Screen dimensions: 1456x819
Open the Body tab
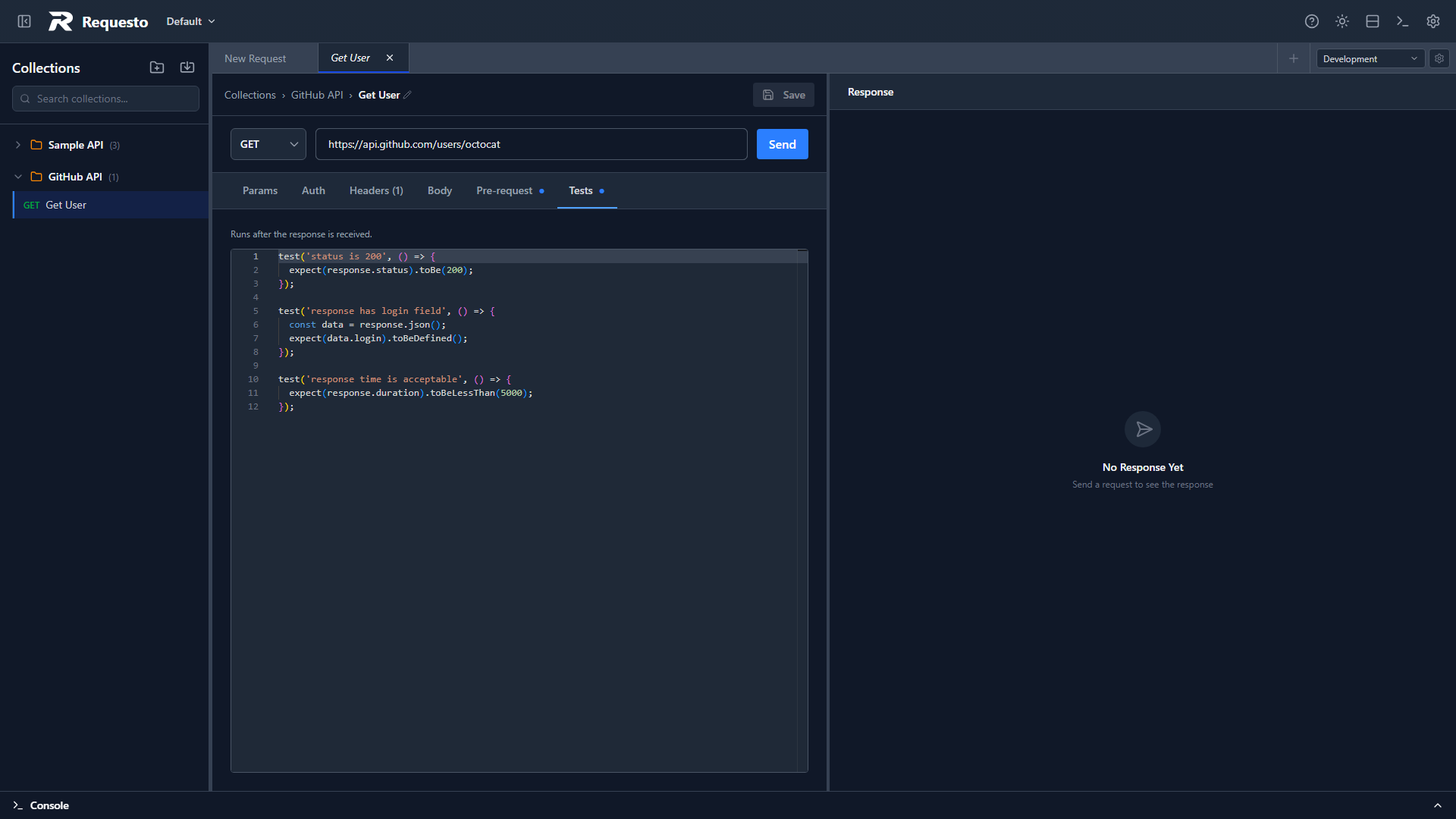[x=440, y=190]
